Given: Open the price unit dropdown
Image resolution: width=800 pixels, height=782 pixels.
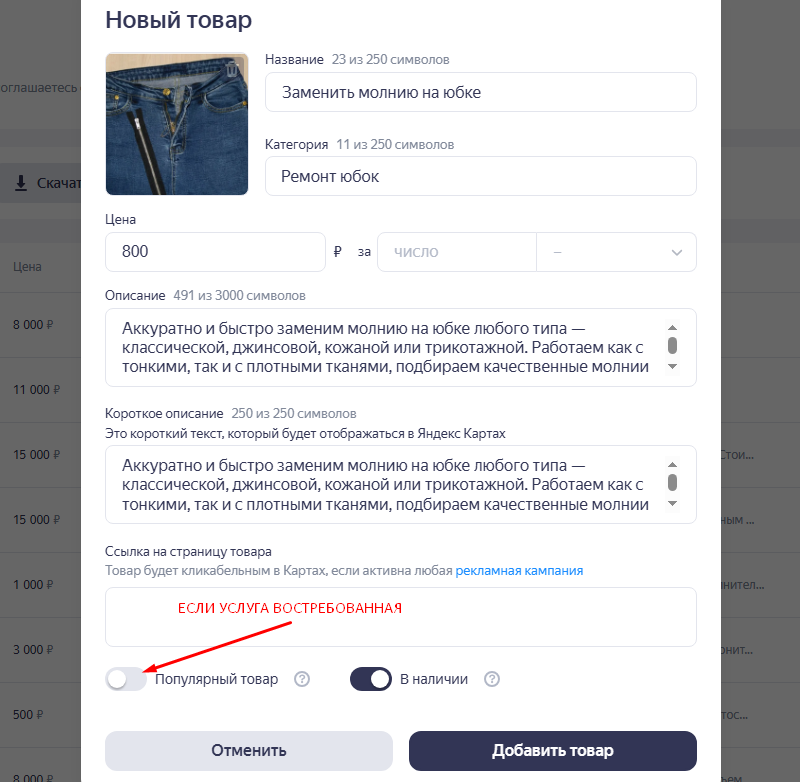Looking at the screenshot, I should coord(617,252).
